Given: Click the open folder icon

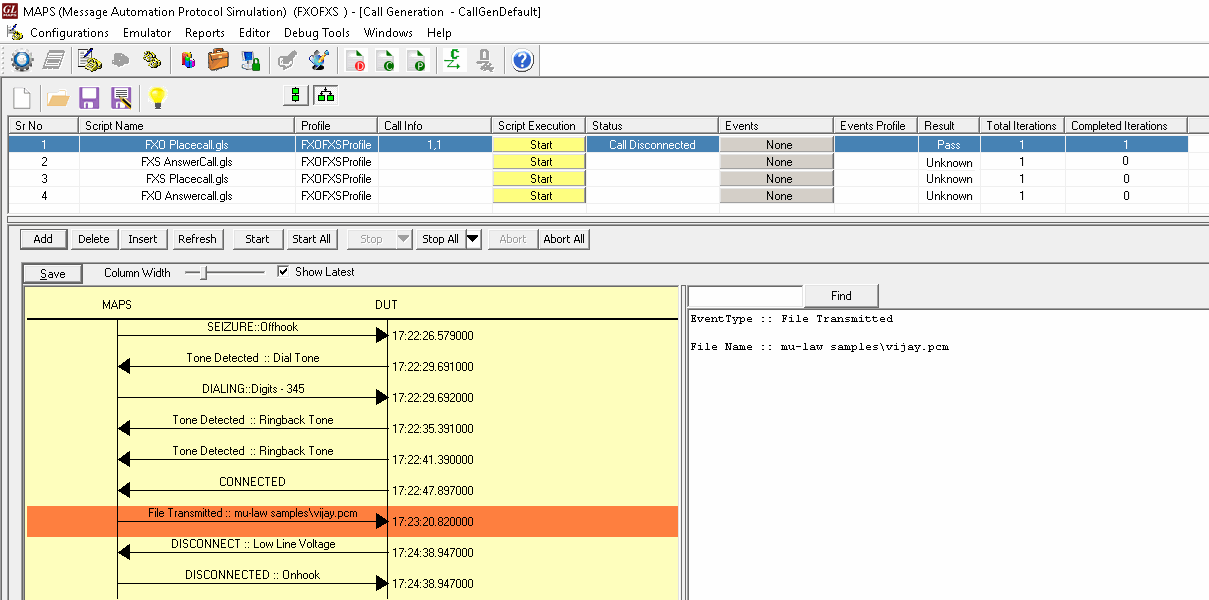Looking at the screenshot, I should click(57, 98).
